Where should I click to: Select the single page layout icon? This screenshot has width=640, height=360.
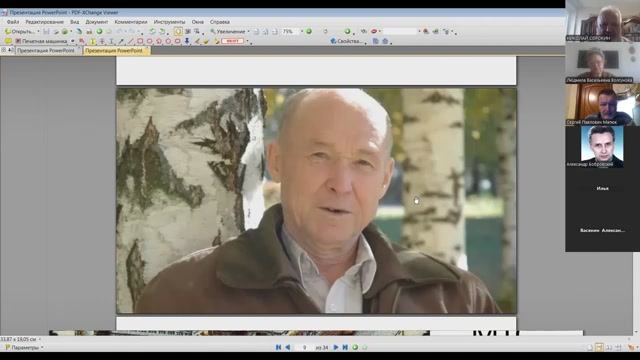click(x=589, y=347)
